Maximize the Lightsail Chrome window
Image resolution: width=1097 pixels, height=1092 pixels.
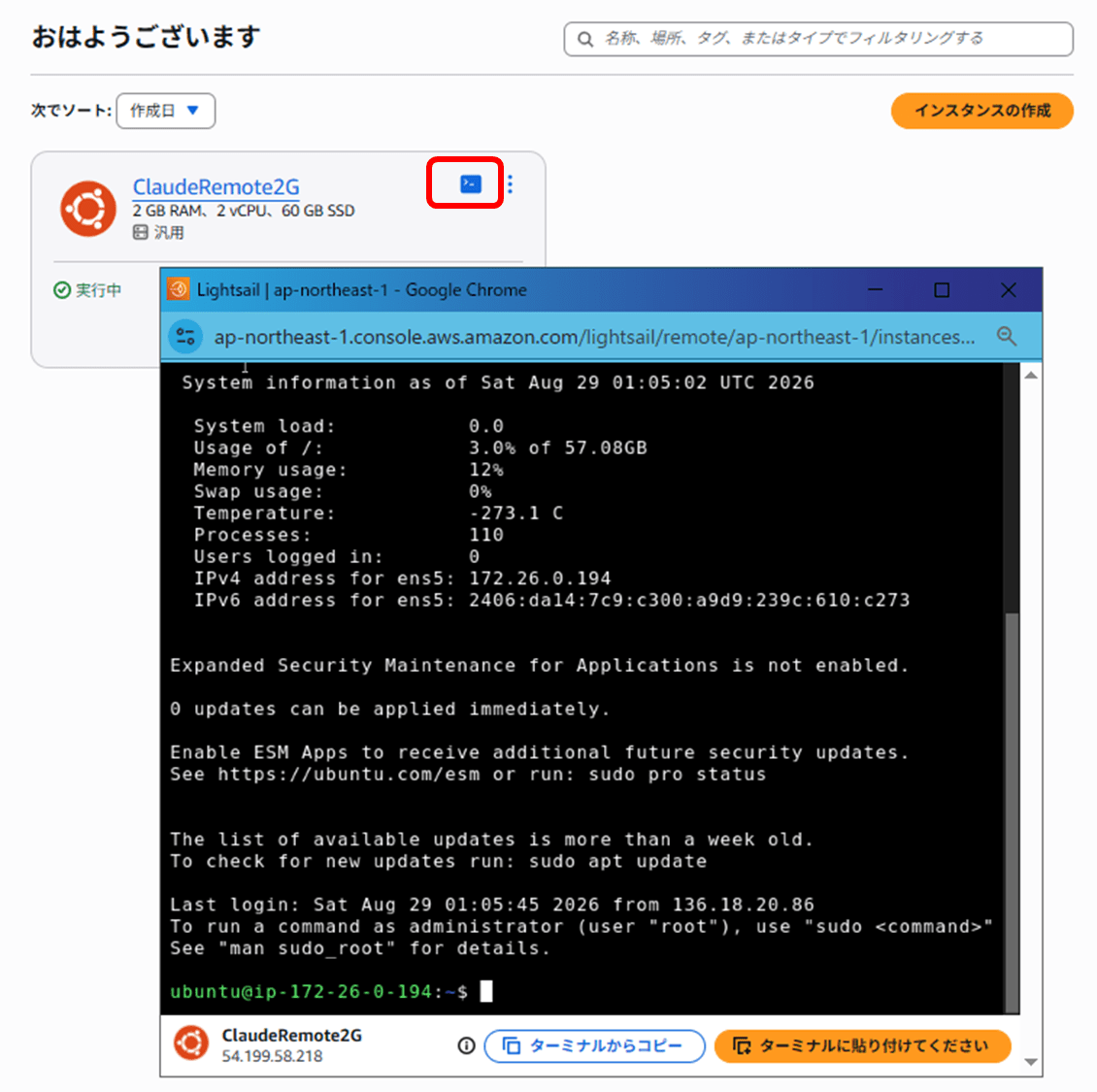click(x=942, y=289)
